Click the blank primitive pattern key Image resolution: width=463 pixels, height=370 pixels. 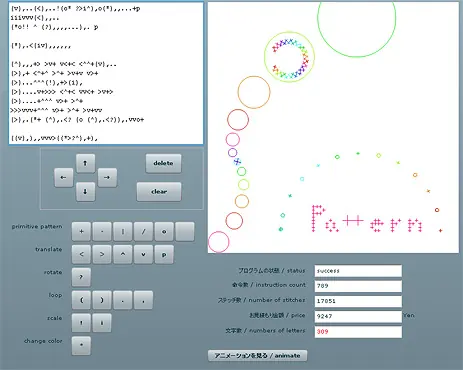(x=185, y=232)
